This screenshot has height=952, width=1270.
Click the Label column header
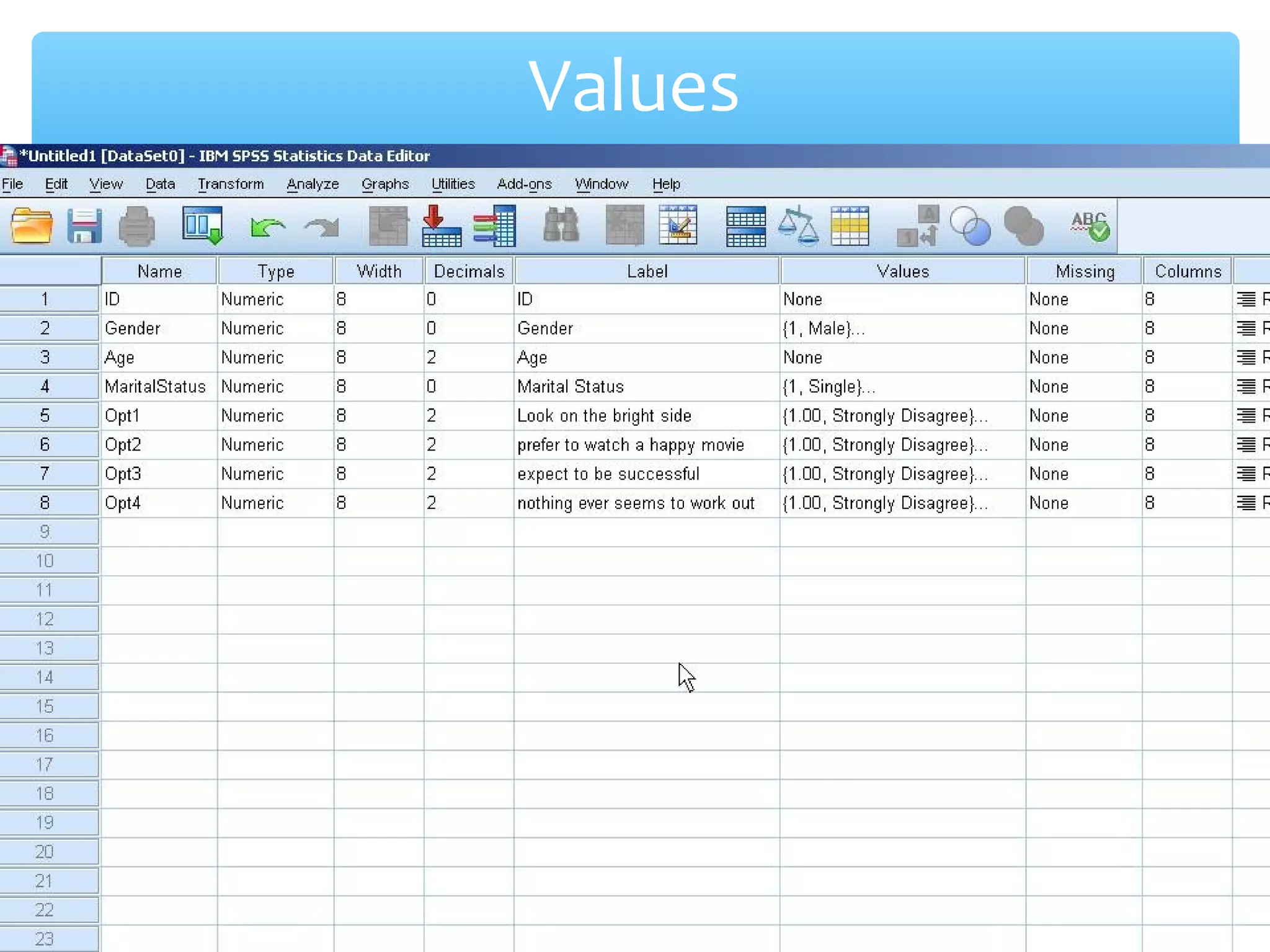(x=647, y=271)
